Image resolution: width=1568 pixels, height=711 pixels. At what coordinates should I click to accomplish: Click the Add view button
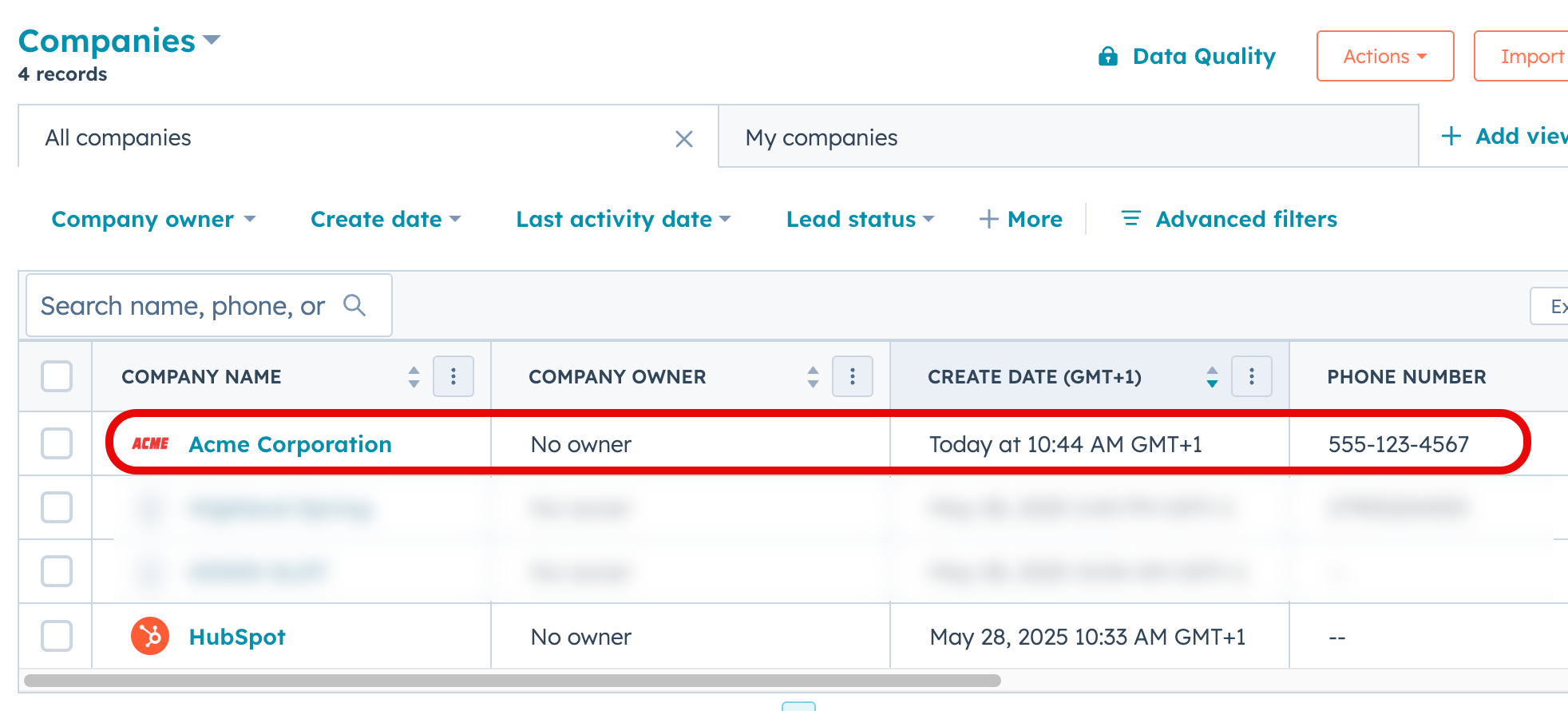pos(1505,136)
